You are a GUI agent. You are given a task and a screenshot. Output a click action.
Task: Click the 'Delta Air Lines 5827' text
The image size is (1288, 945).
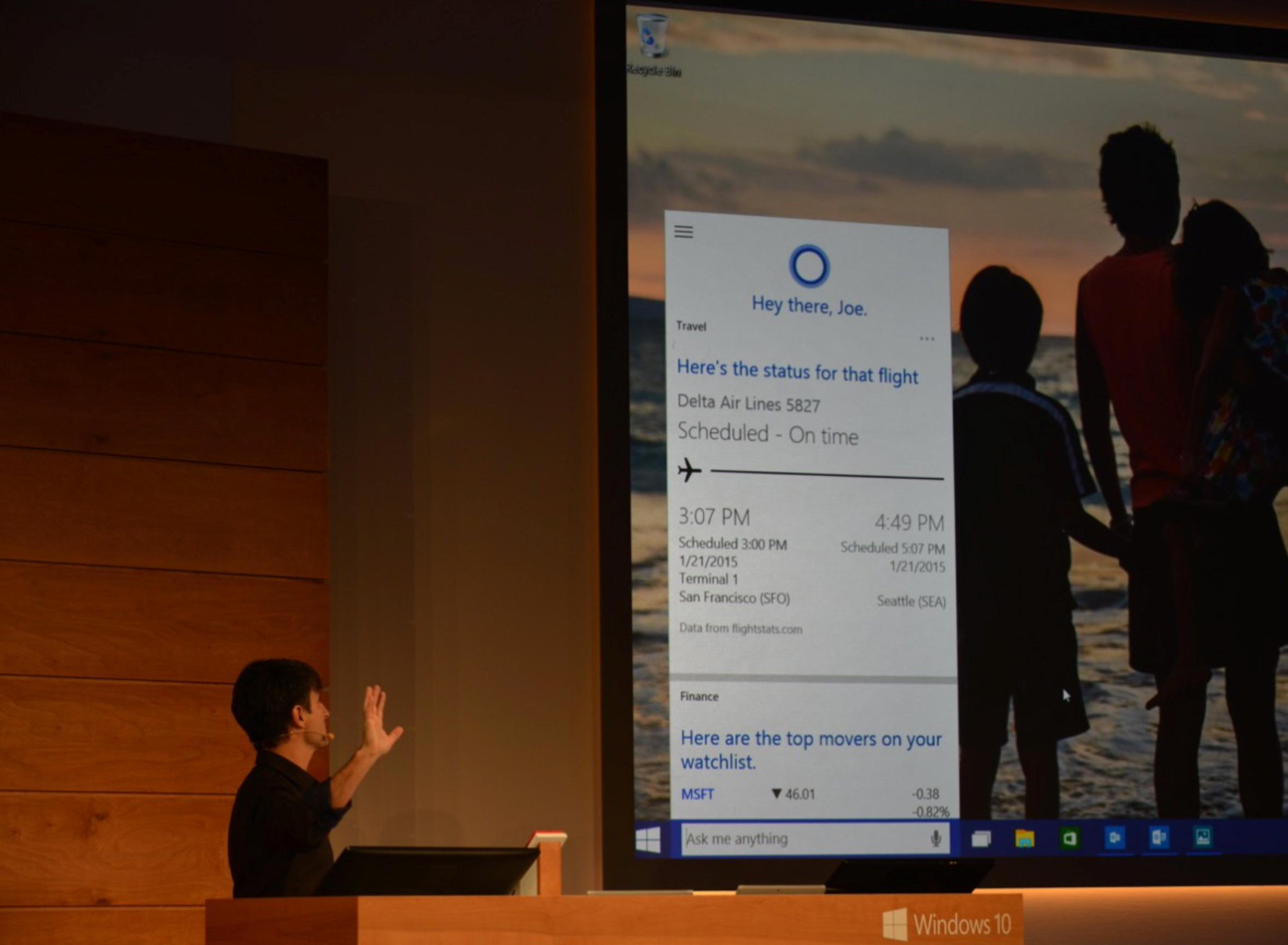click(x=748, y=403)
